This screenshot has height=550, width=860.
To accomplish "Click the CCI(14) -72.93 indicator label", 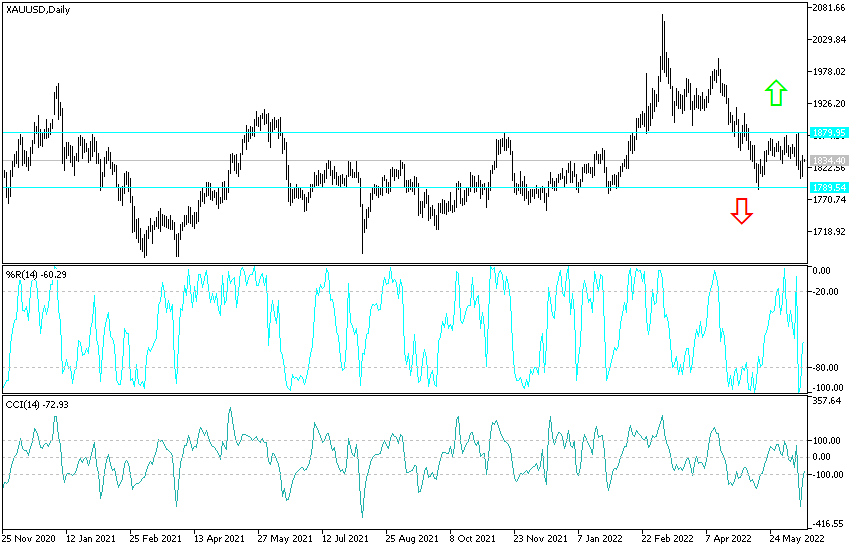I will point(37,405).
